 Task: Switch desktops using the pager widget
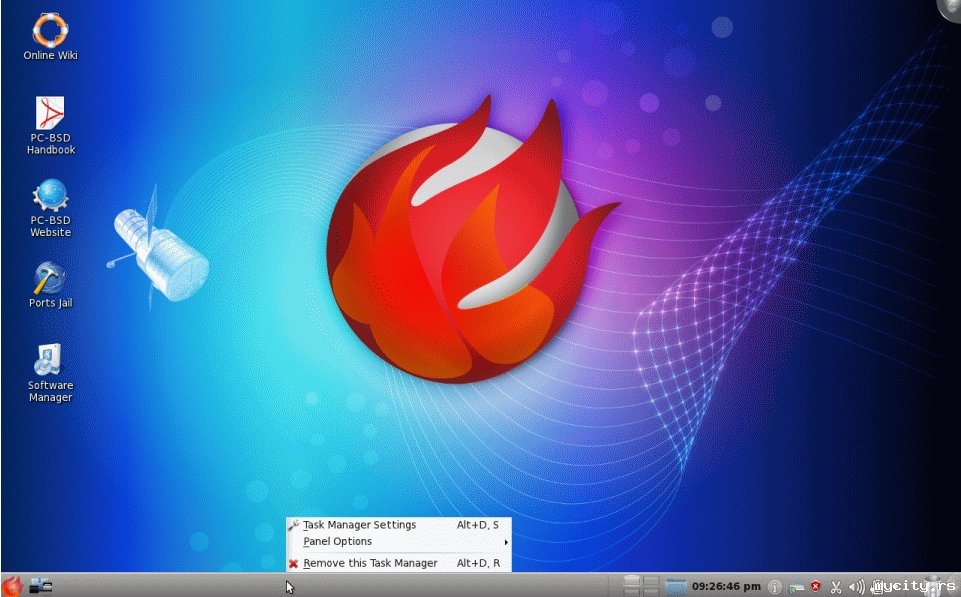coord(641,586)
